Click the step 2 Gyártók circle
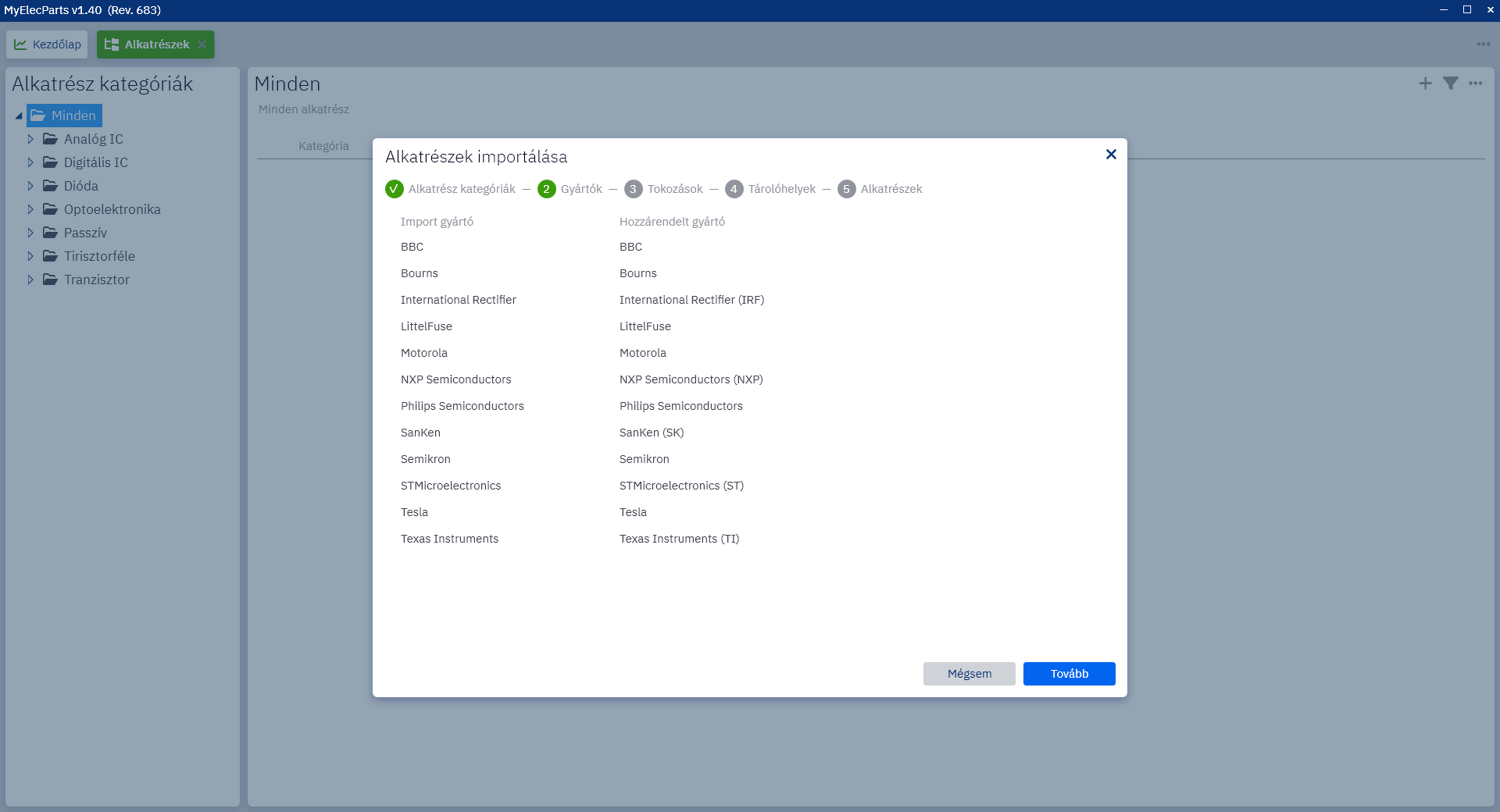Screen dimensions: 1500x812 click(x=547, y=189)
